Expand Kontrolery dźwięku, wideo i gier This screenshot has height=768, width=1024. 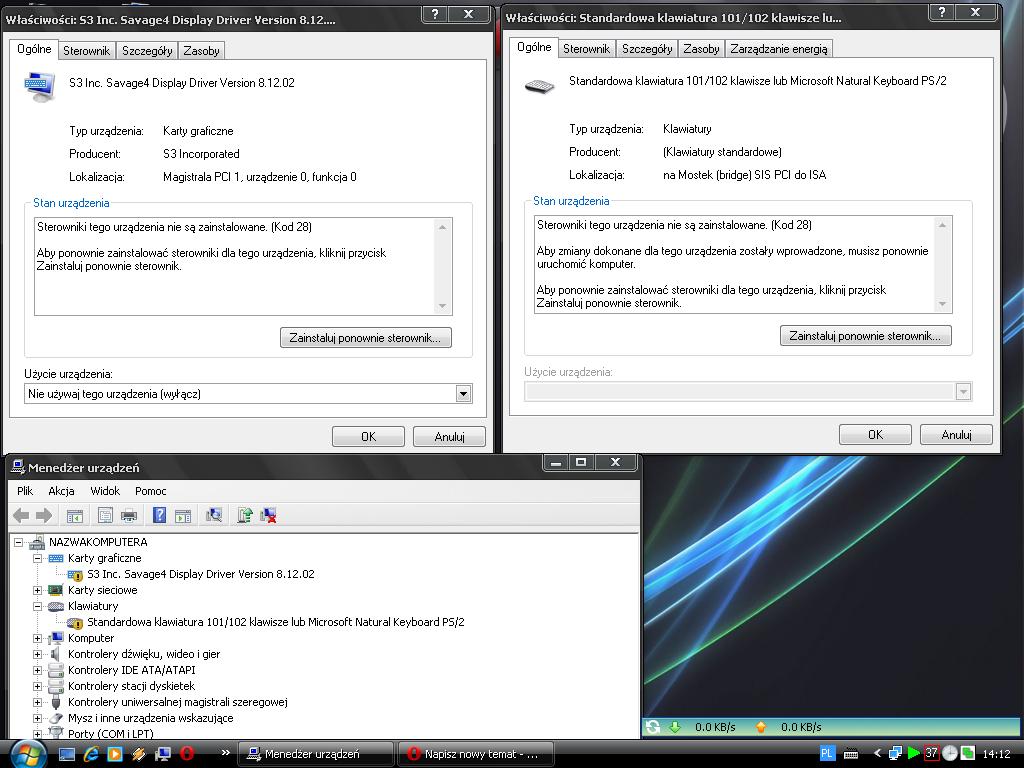click(37, 654)
